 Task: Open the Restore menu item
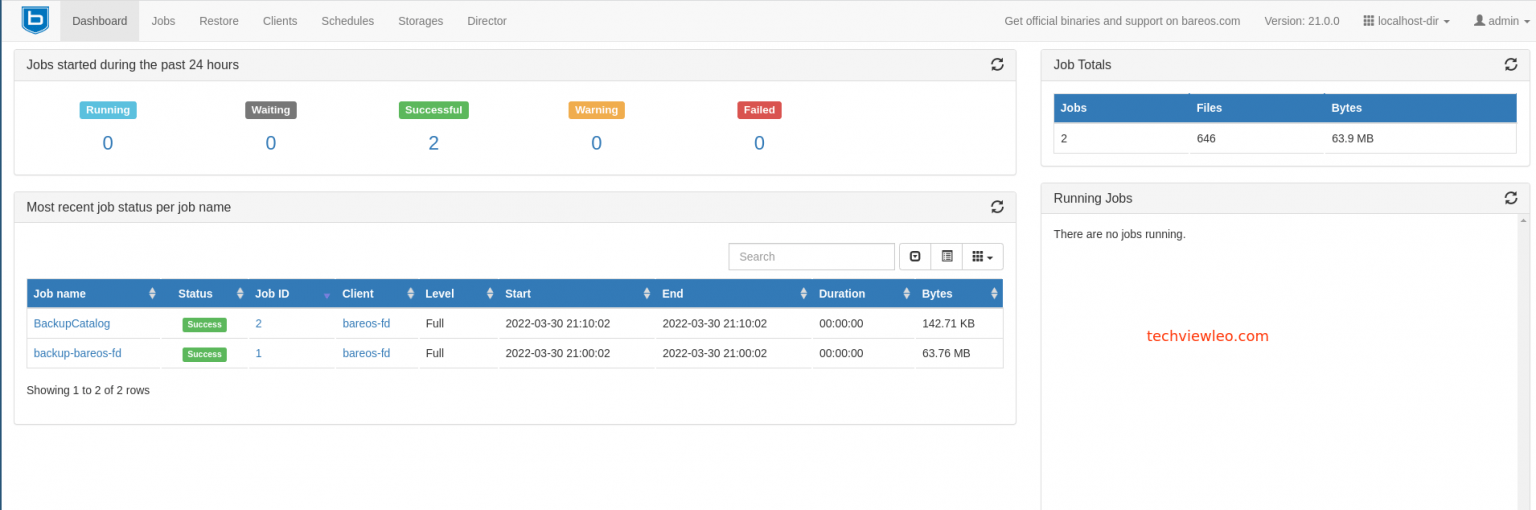tap(219, 21)
